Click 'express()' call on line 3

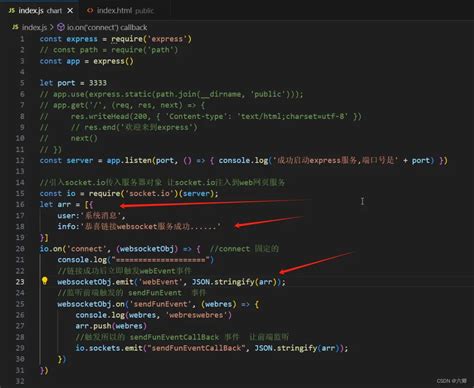click(113, 61)
